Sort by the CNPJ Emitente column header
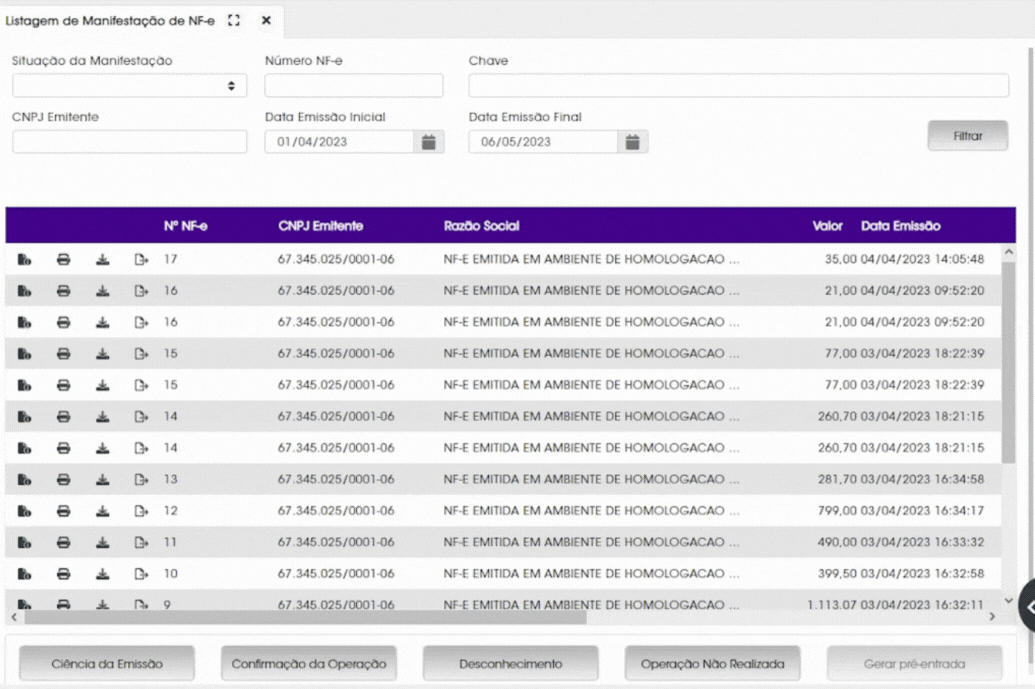 pyautogui.click(x=321, y=226)
